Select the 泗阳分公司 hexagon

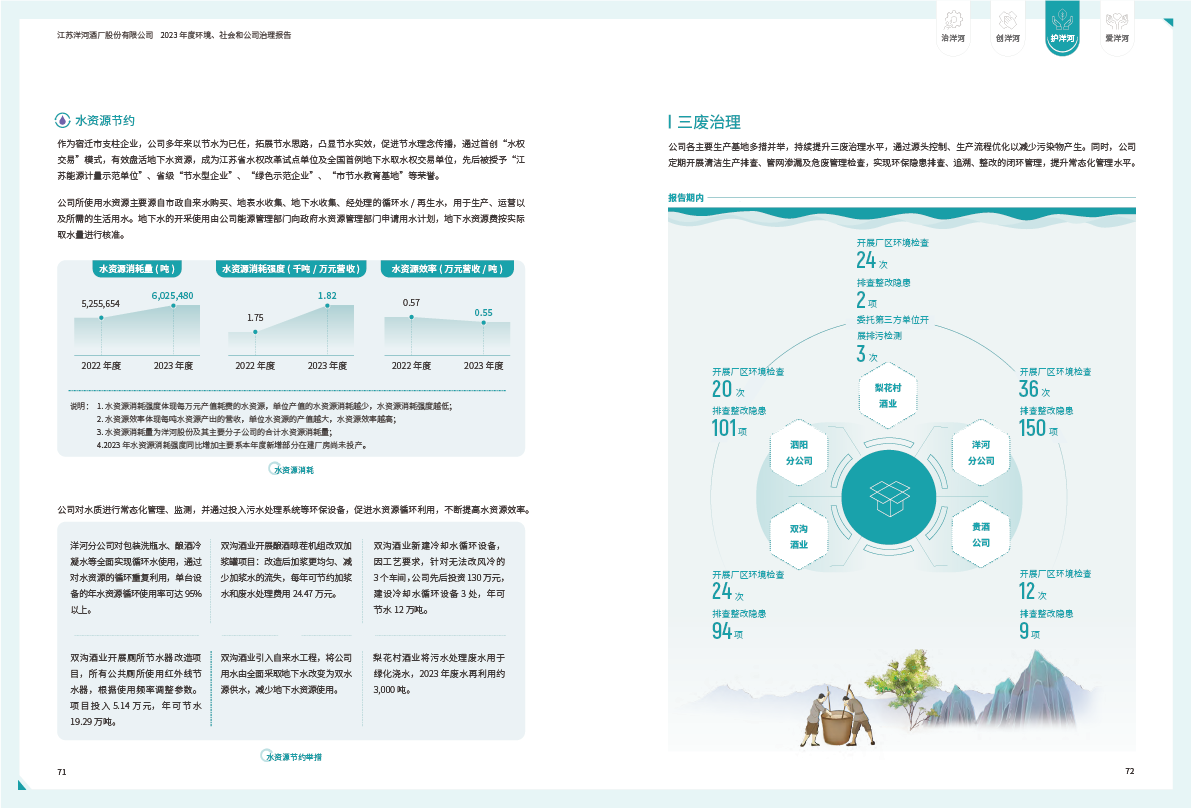799,452
